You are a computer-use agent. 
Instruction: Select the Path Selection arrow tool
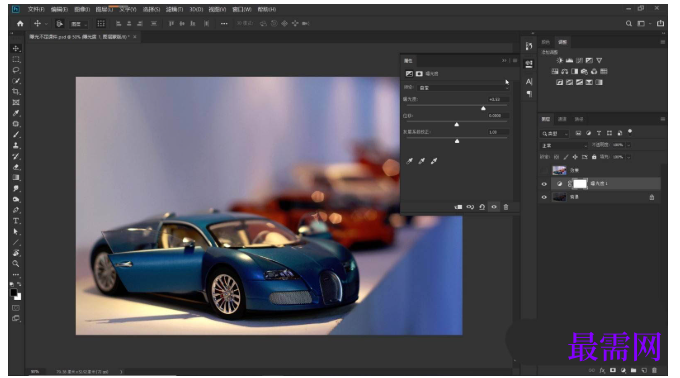pyautogui.click(x=16, y=231)
